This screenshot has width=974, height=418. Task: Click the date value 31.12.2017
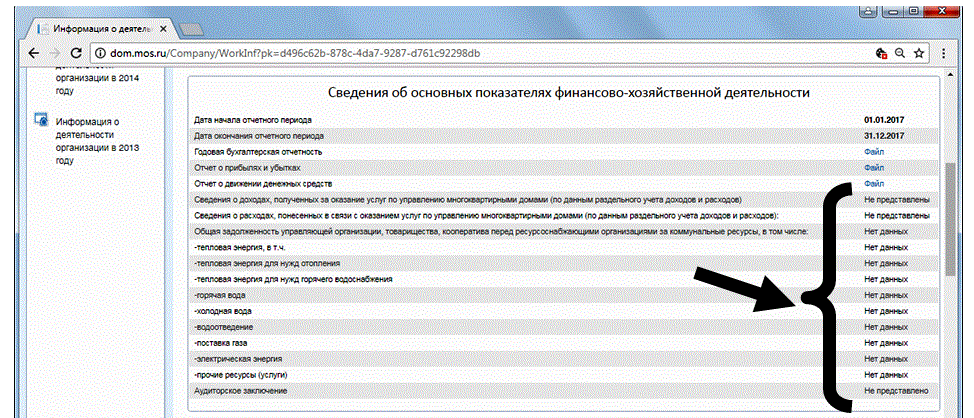pos(883,135)
